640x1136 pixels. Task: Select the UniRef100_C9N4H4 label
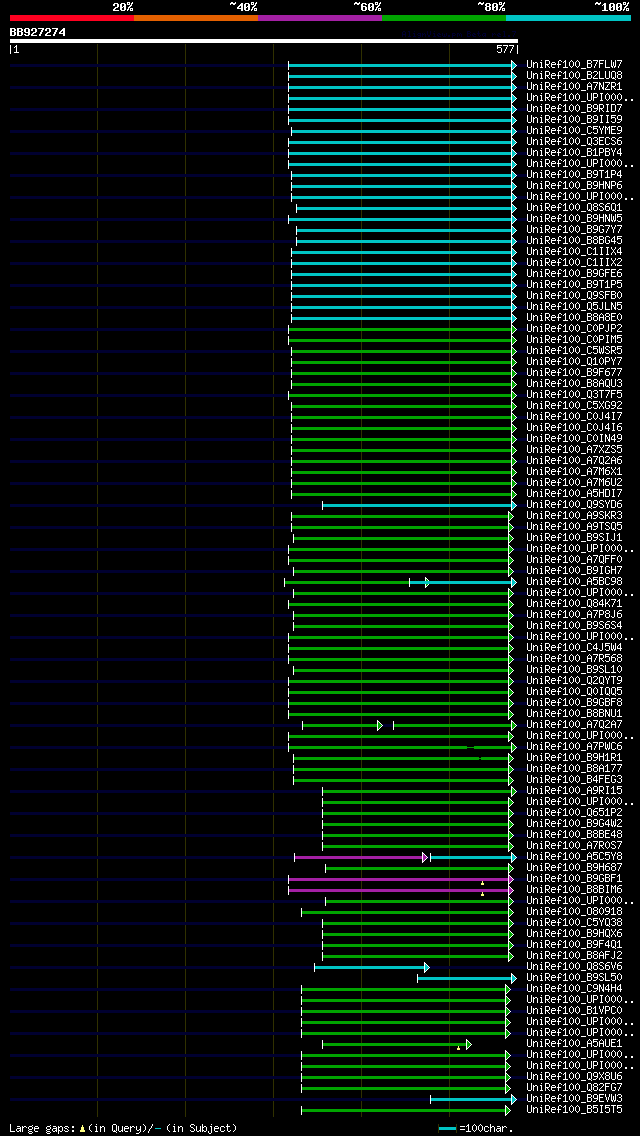(x=575, y=987)
